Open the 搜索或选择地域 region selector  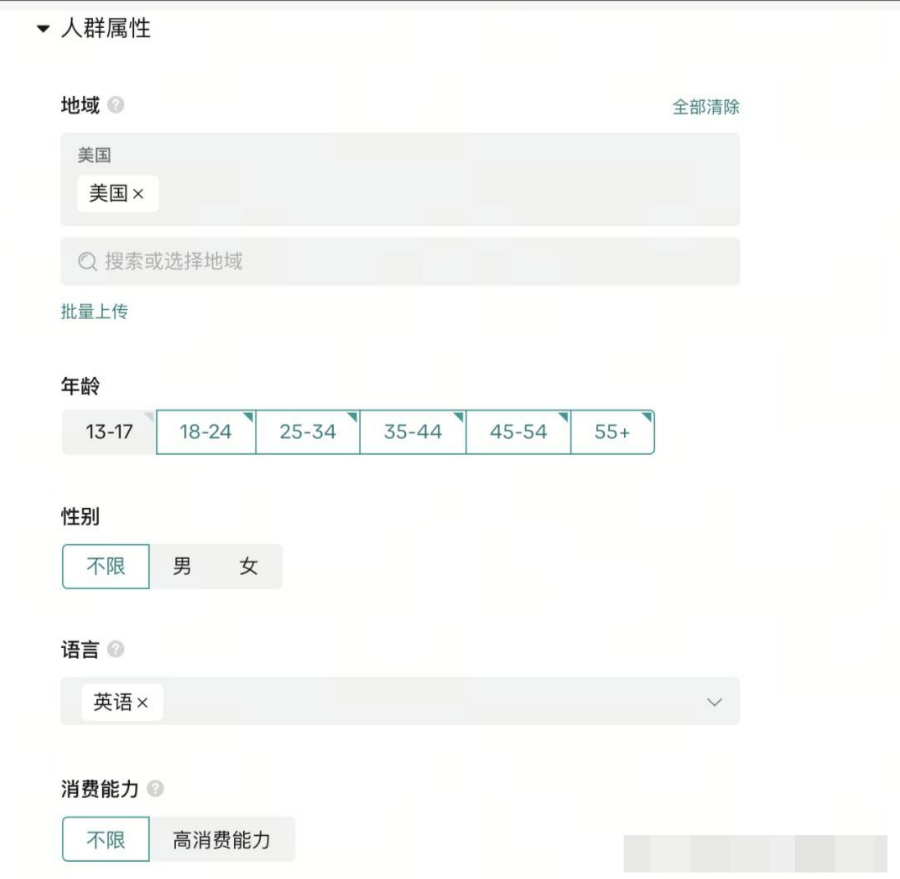(x=400, y=261)
